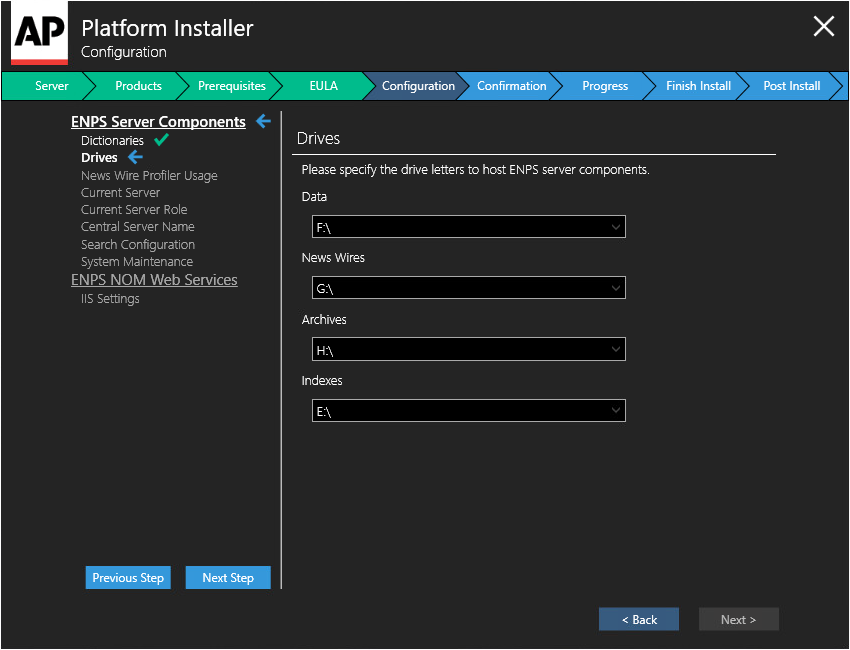Close the Platform Installer window
This screenshot has width=850, height=650.
coord(823,26)
